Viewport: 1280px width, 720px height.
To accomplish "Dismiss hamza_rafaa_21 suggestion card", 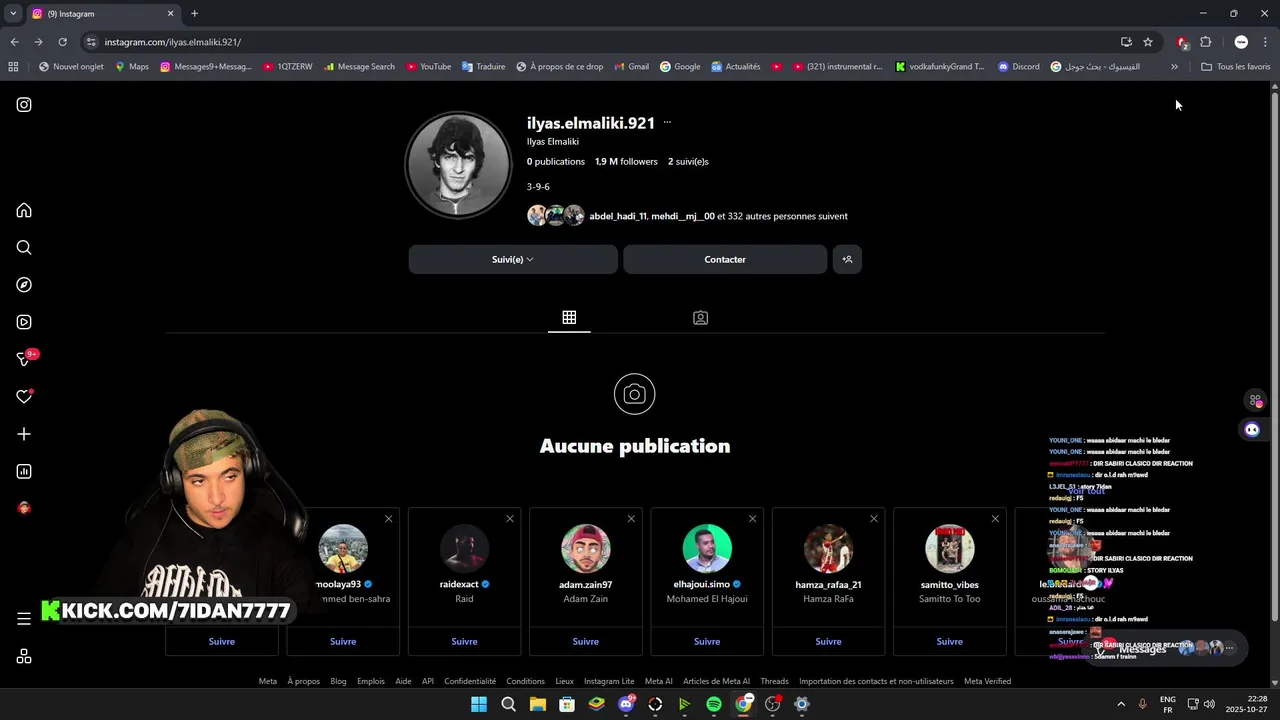I will pyautogui.click(x=874, y=518).
